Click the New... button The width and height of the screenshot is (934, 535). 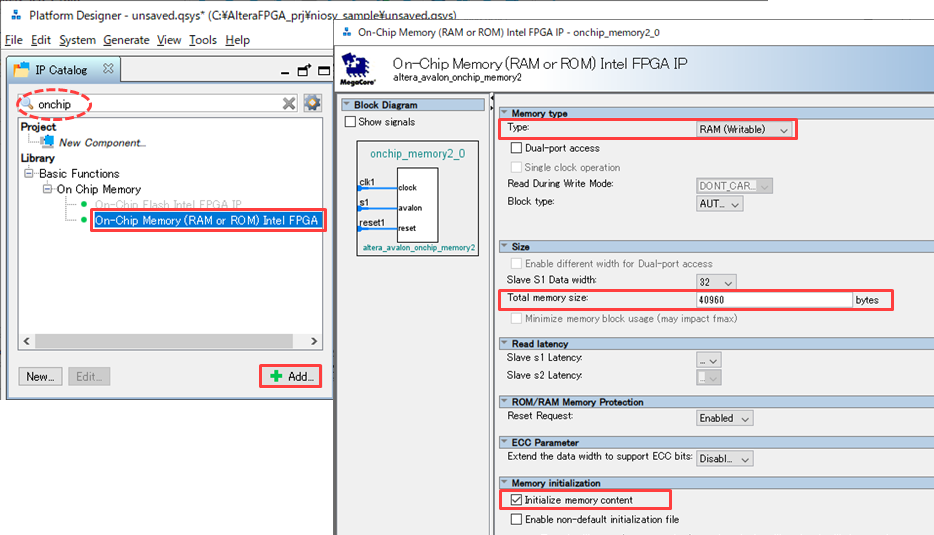coord(40,377)
